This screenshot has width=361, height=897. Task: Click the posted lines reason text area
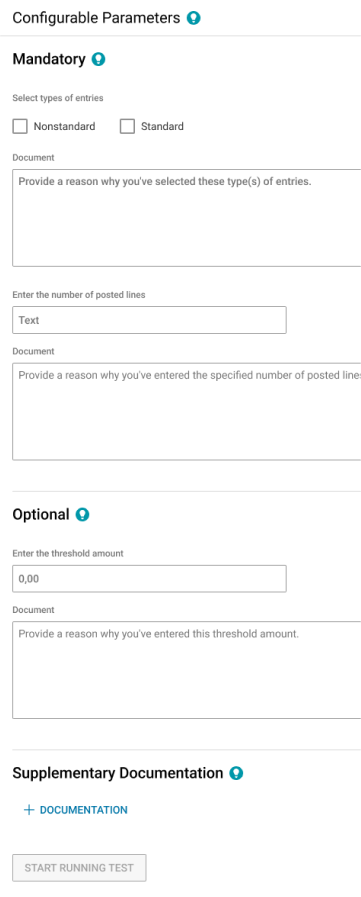[x=187, y=411]
